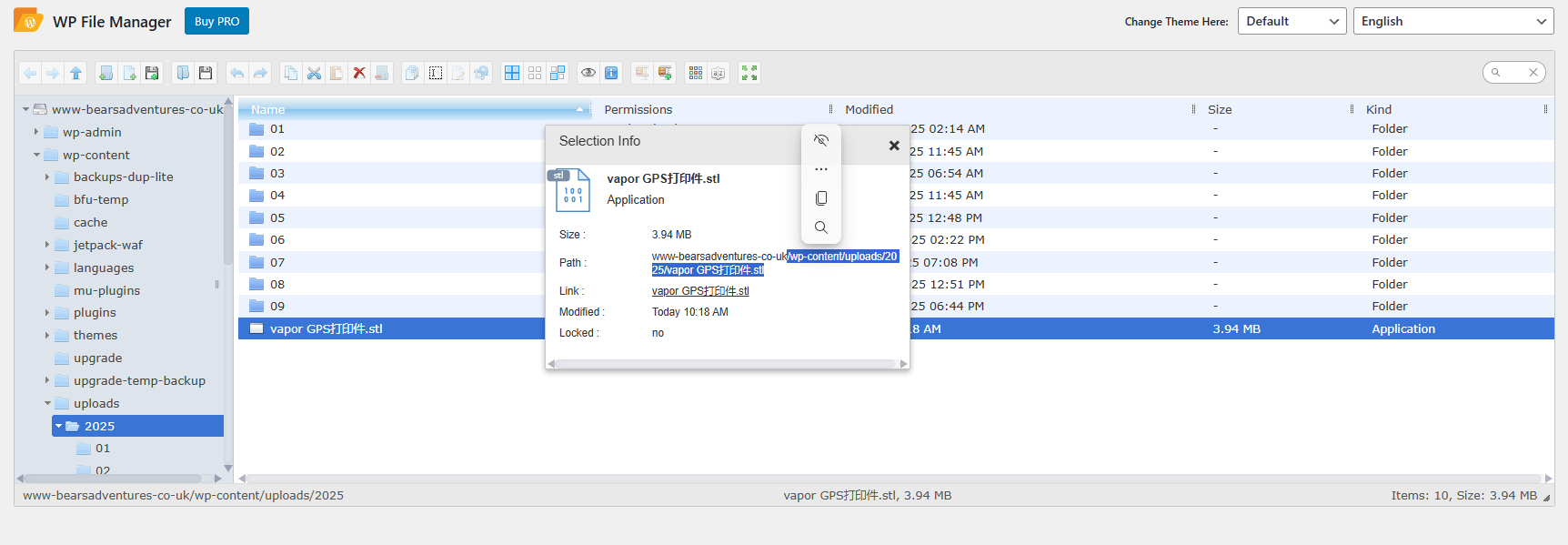Select the themes folder in sidebar tree
This screenshot has width=1568, height=545.
[95, 336]
